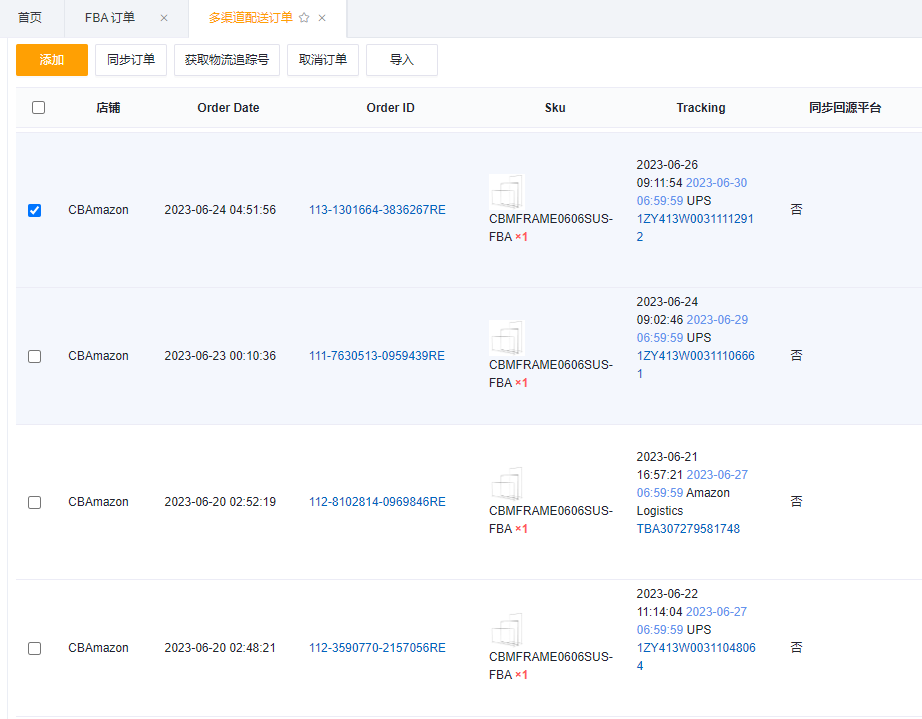Image resolution: width=922 pixels, height=719 pixels.
Task: Toggle the select-all checkbox in table header
Action: pyautogui.click(x=38, y=108)
